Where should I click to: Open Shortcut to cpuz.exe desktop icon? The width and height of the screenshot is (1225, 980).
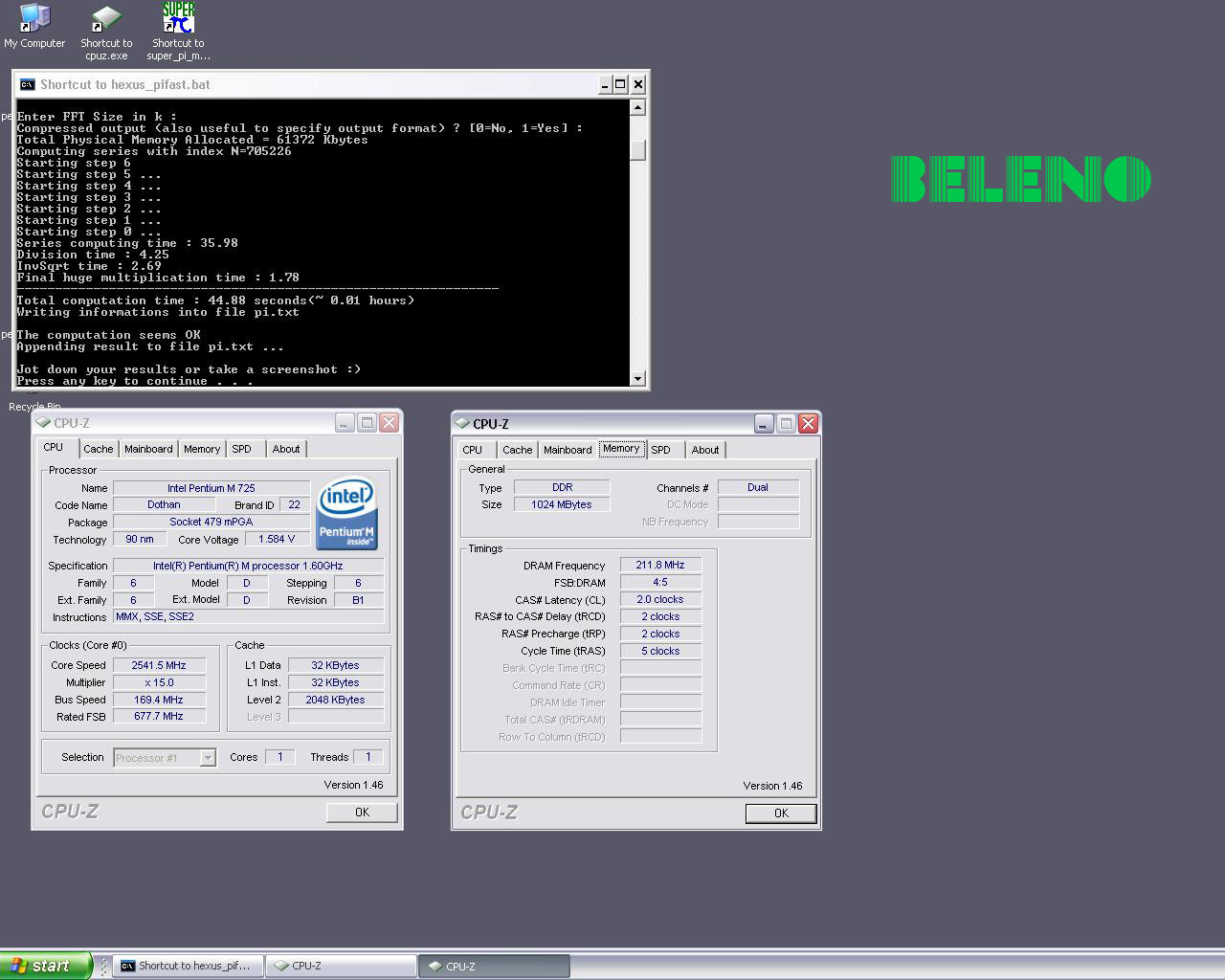(106, 32)
